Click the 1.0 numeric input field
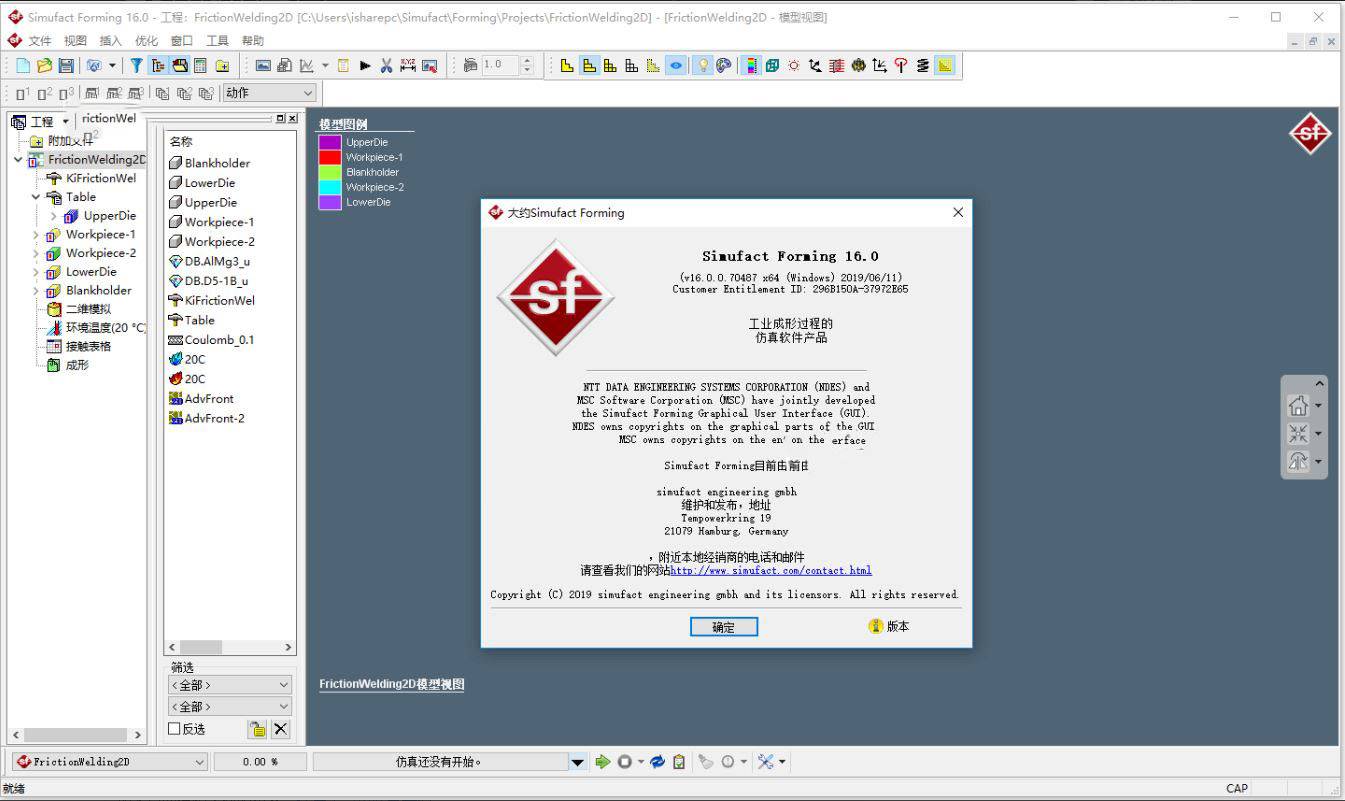This screenshot has width=1345, height=801. pyautogui.click(x=499, y=65)
